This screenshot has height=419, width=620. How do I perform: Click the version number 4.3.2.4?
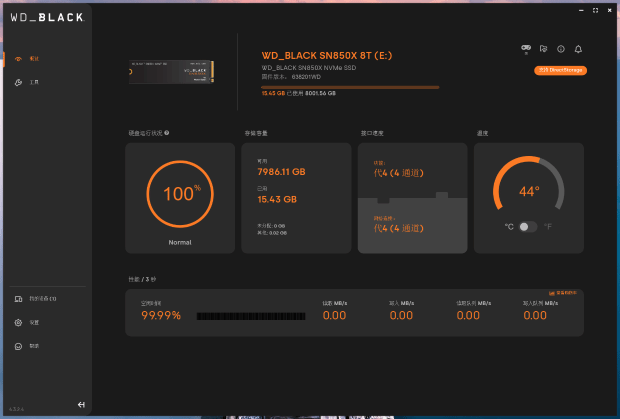pyautogui.click(x=16, y=409)
